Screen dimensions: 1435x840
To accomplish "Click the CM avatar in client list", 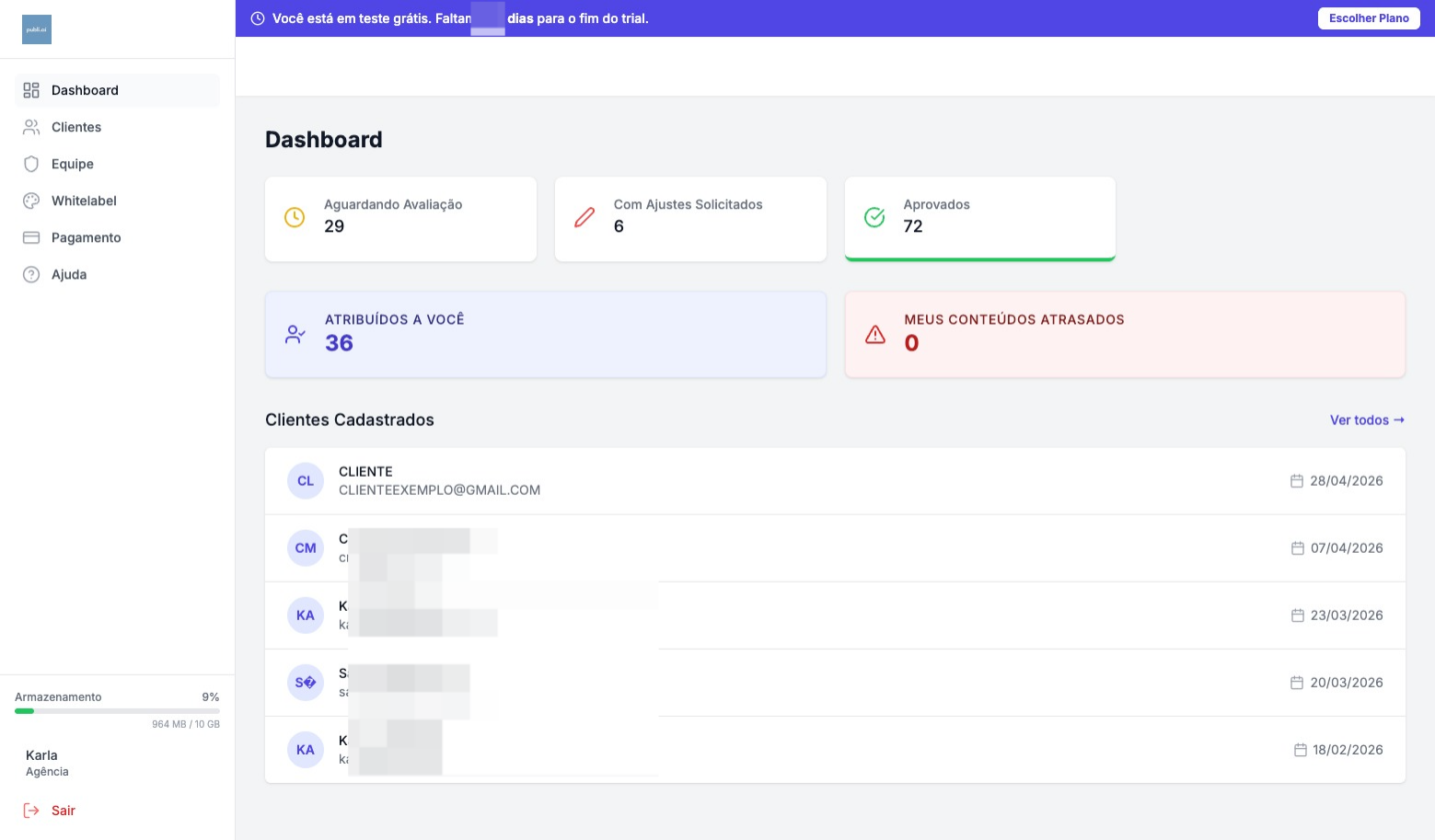I will click(306, 548).
